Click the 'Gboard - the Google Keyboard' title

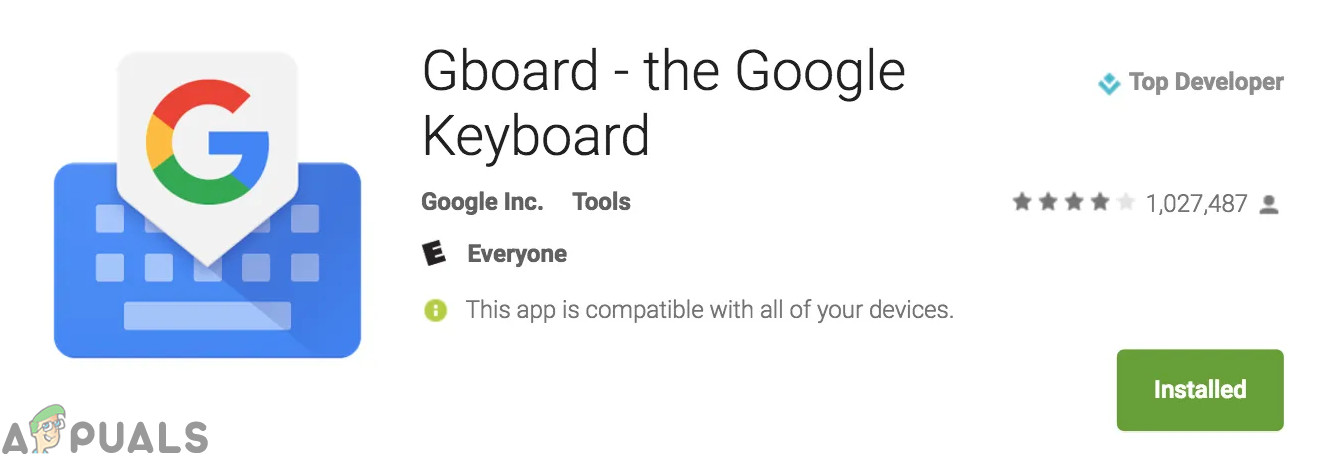pyautogui.click(x=663, y=103)
